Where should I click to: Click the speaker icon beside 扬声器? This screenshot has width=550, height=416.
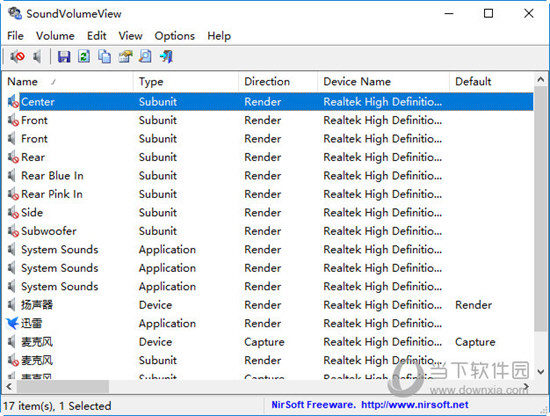click(x=12, y=305)
